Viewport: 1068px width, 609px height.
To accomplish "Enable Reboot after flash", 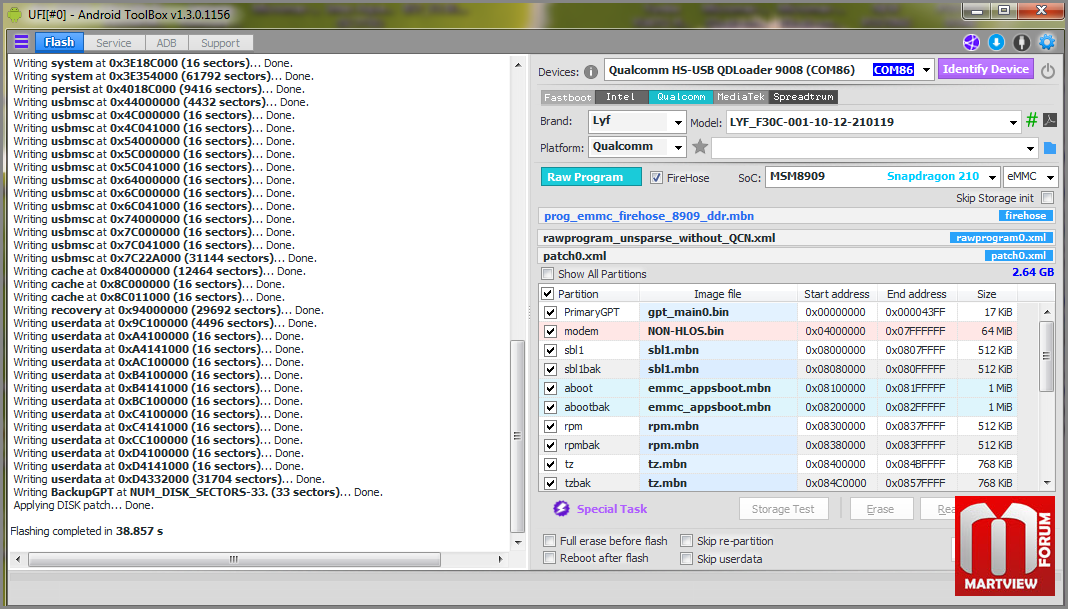I will pyautogui.click(x=549, y=558).
